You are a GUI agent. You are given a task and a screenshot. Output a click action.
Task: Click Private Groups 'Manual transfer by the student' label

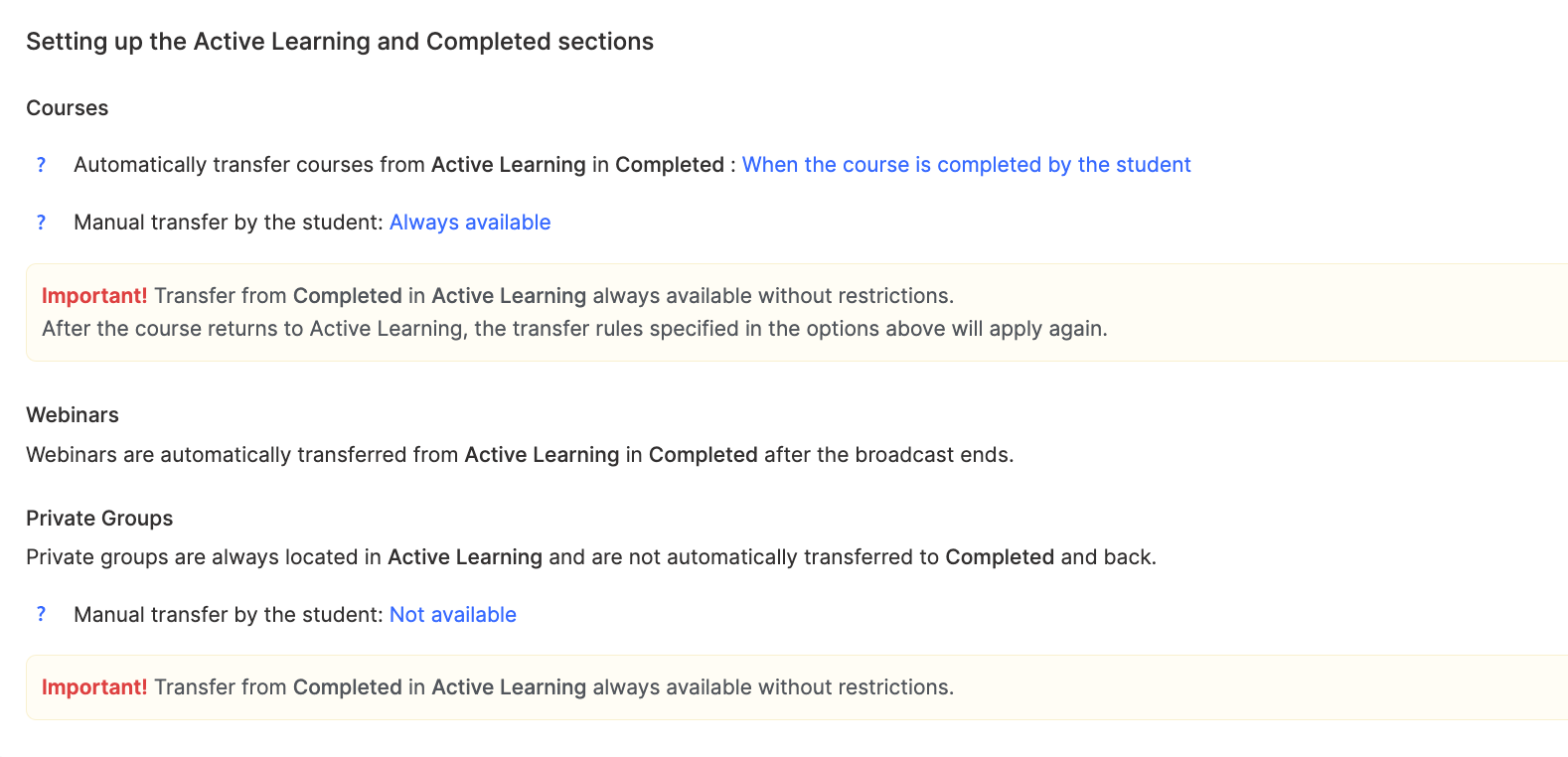click(x=229, y=615)
